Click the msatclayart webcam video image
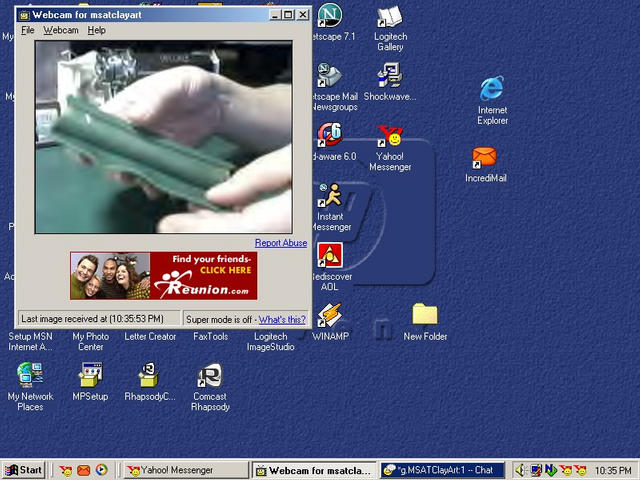This screenshot has height=480, width=640. tap(164, 137)
